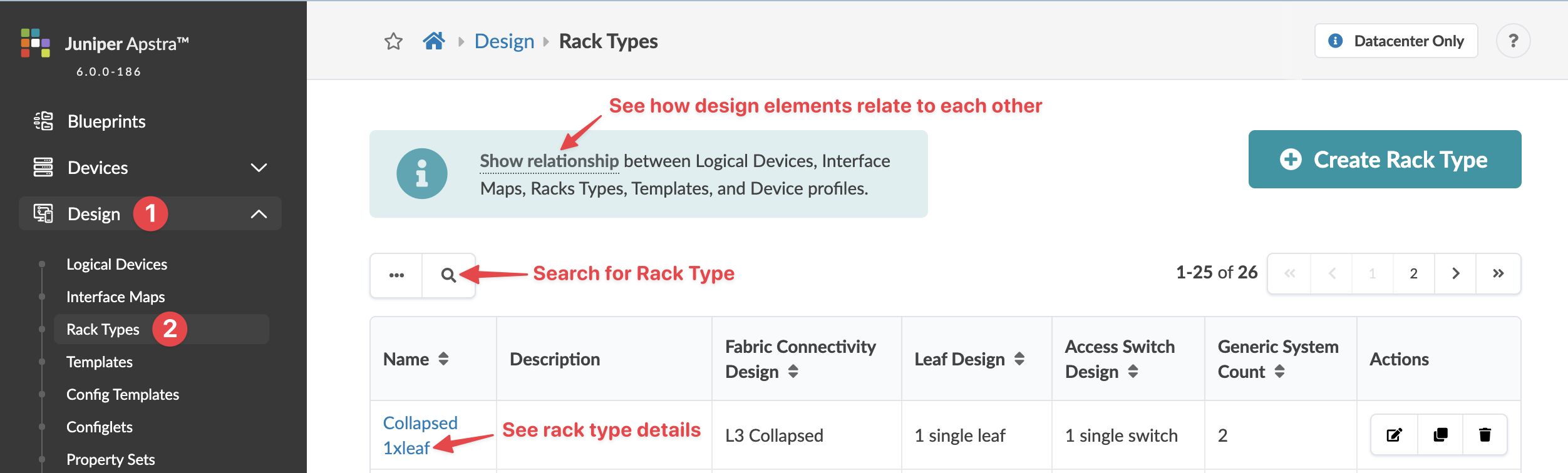Go to home via house icon
Viewport: 1568px width, 473px height.
(433, 41)
